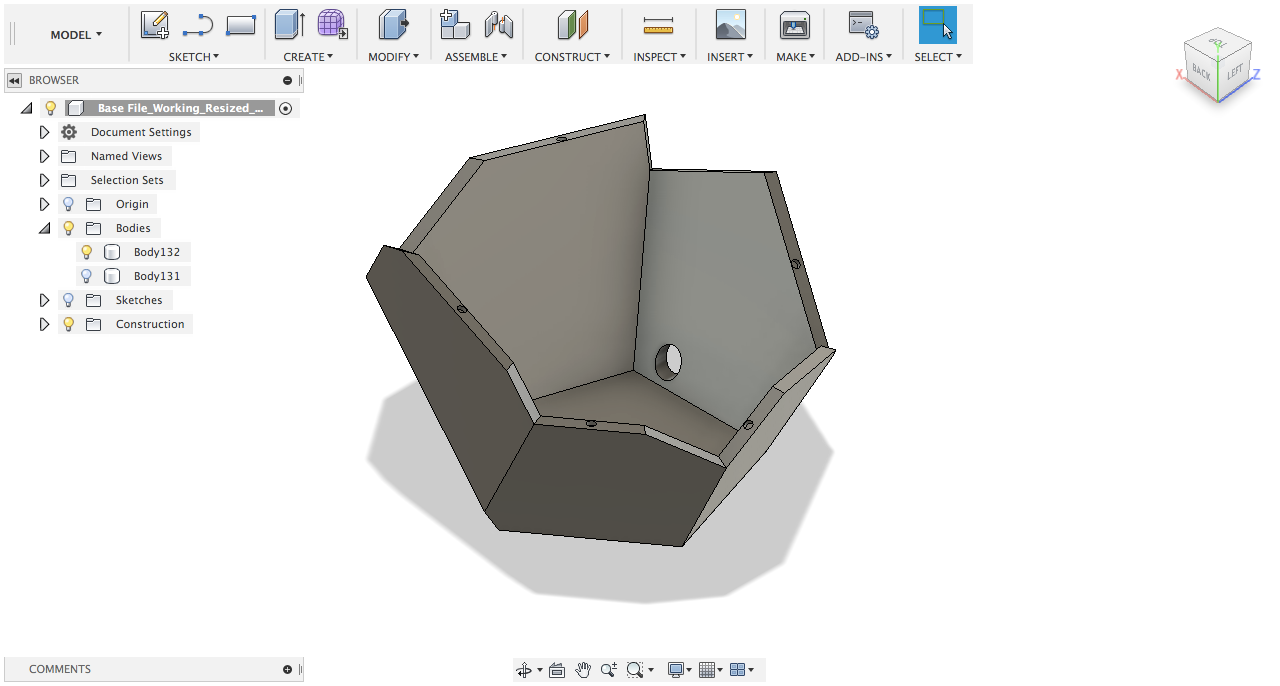Click the Create Form icon

pos(332,24)
